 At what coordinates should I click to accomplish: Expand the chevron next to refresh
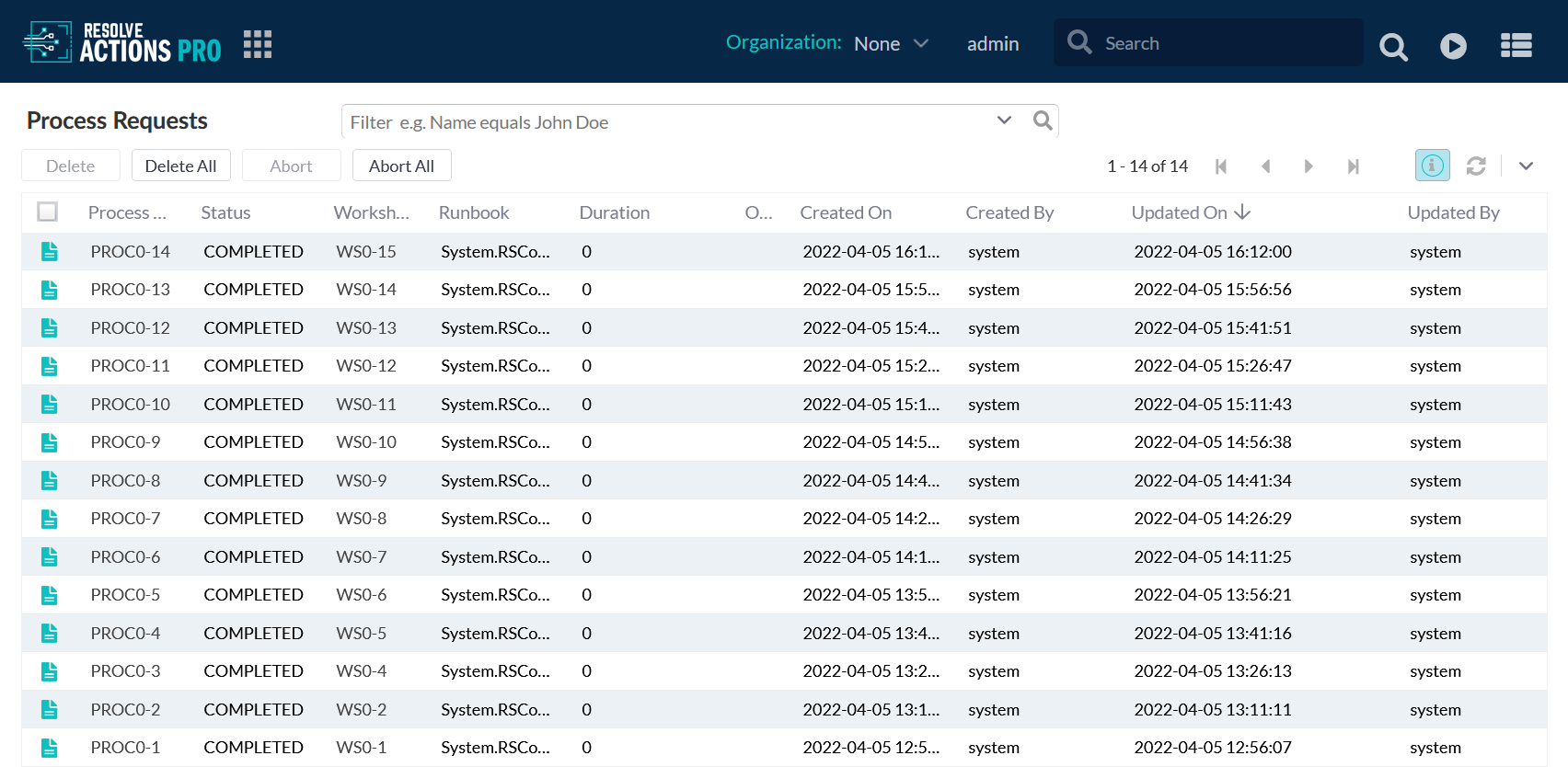coord(1526,166)
